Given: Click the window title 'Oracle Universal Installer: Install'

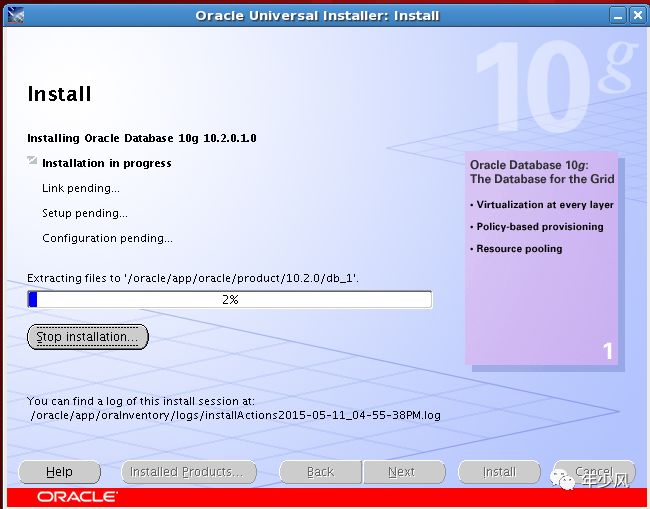Looking at the screenshot, I should pyautogui.click(x=317, y=16).
